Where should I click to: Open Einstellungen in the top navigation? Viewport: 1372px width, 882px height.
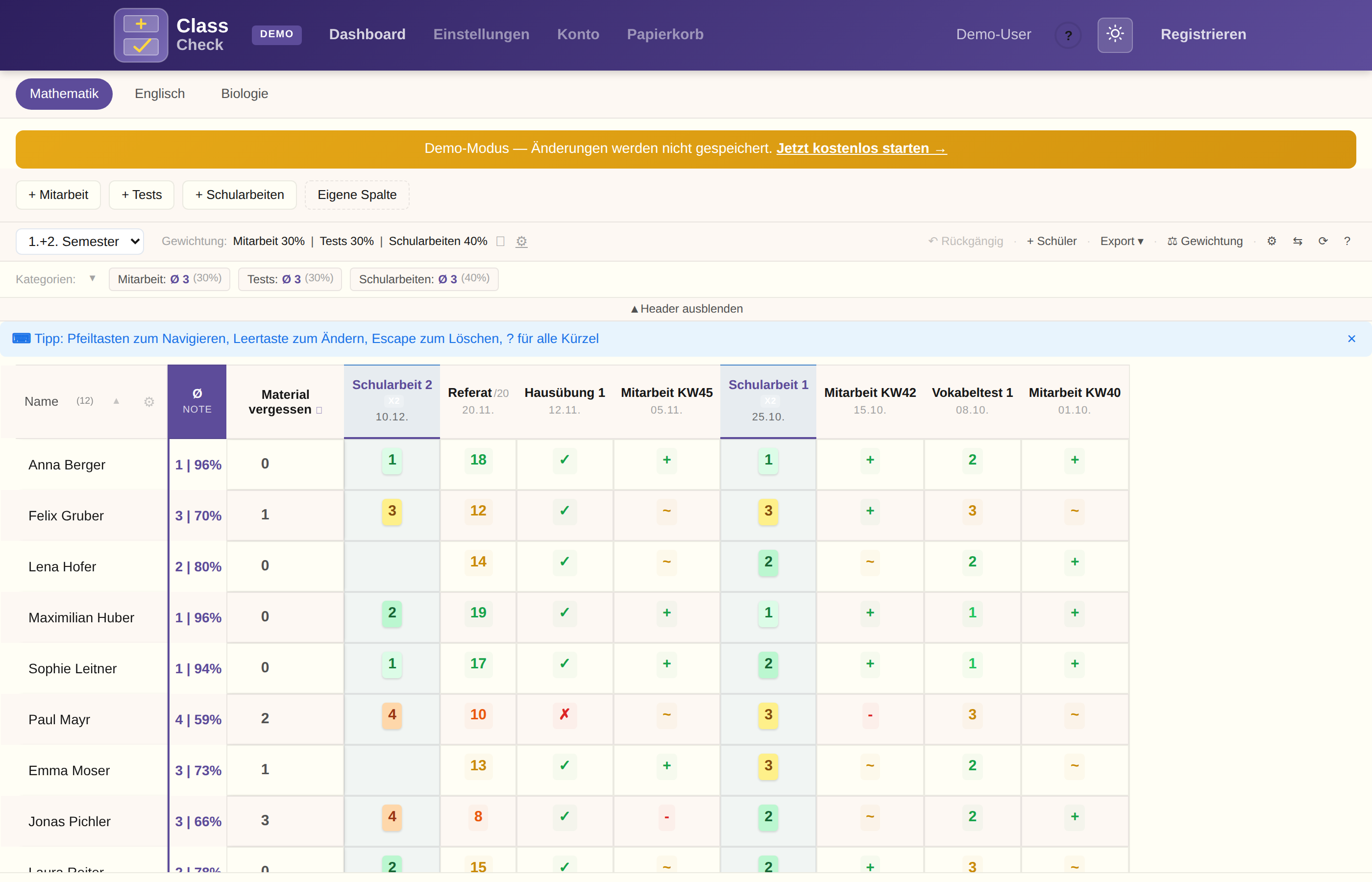(481, 34)
